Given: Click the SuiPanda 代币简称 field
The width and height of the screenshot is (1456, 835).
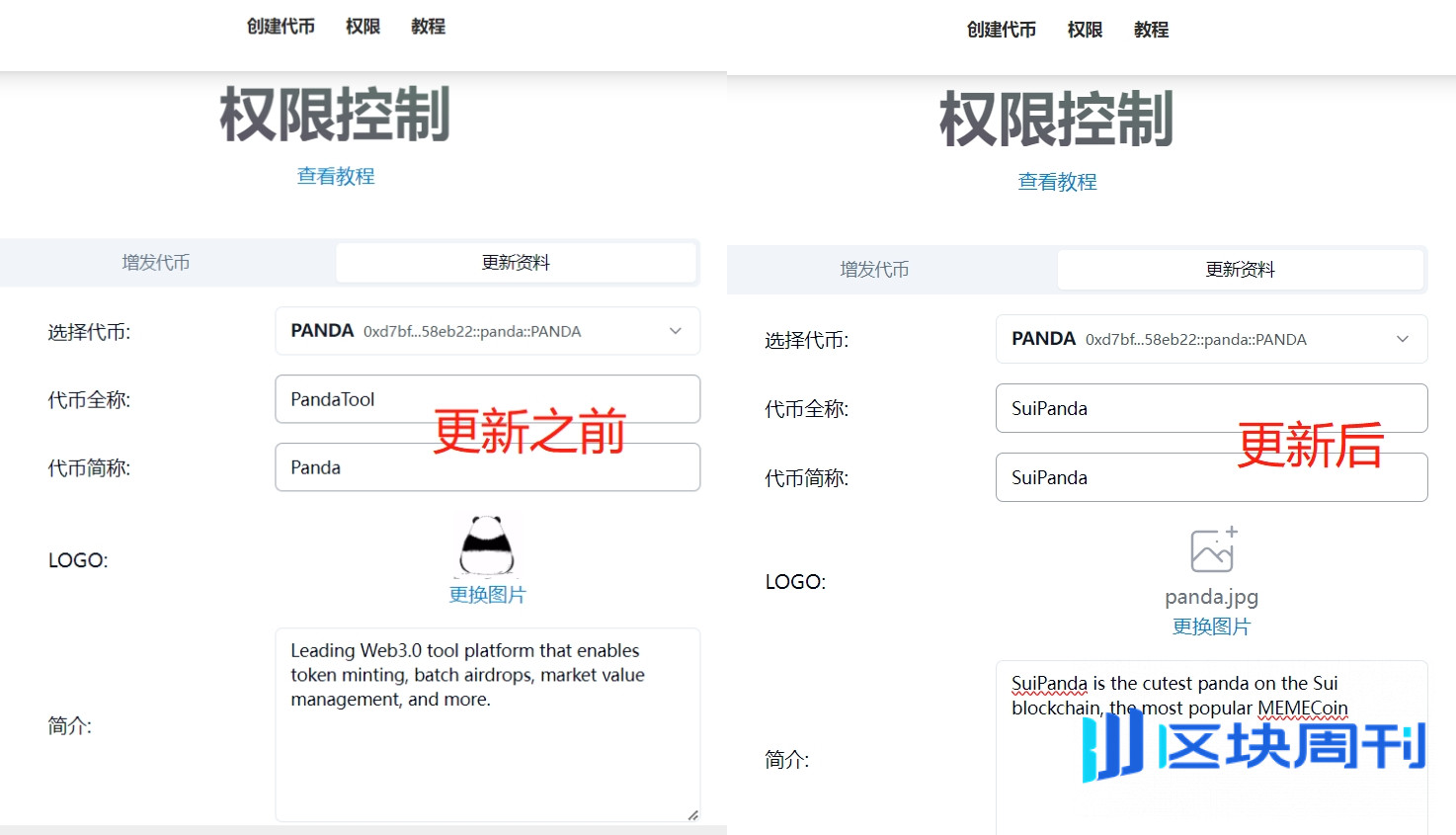Looking at the screenshot, I should [x=1212, y=477].
